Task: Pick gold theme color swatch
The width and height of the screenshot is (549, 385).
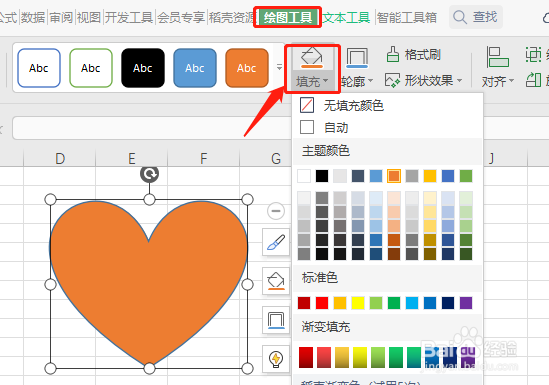Action: click(x=430, y=176)
